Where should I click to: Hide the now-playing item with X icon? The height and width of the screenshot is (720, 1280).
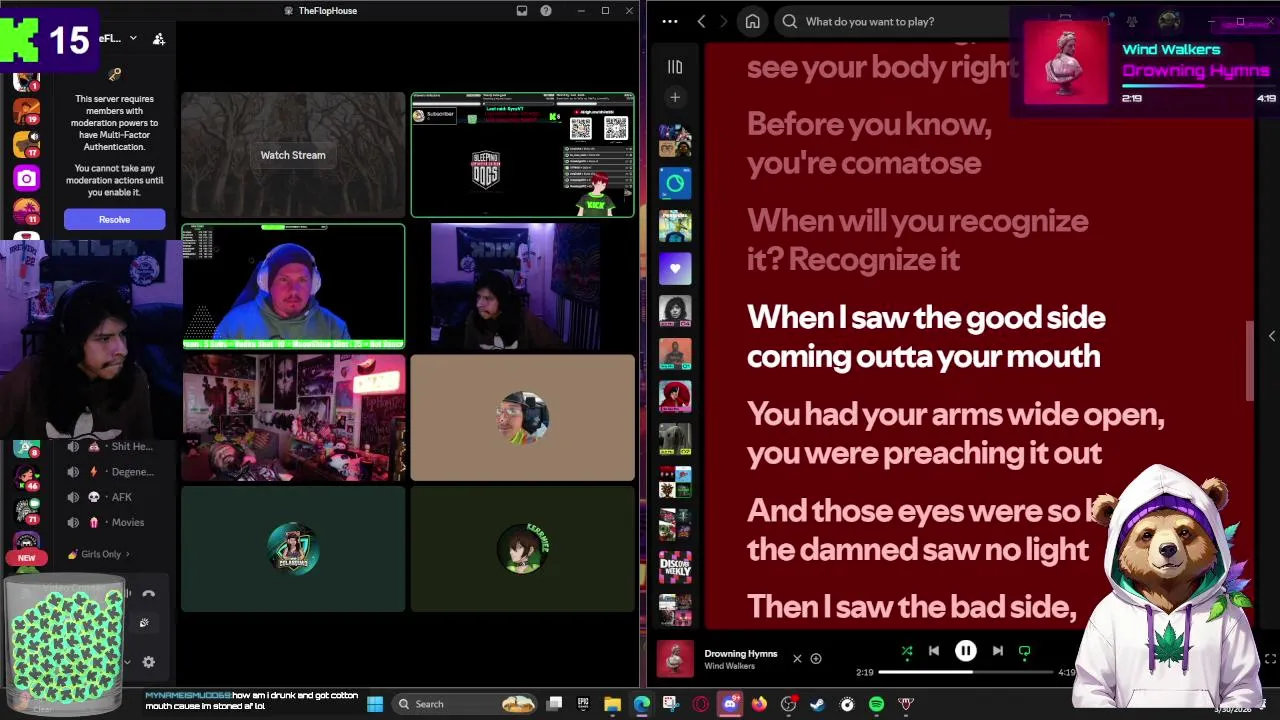[797, 659]
